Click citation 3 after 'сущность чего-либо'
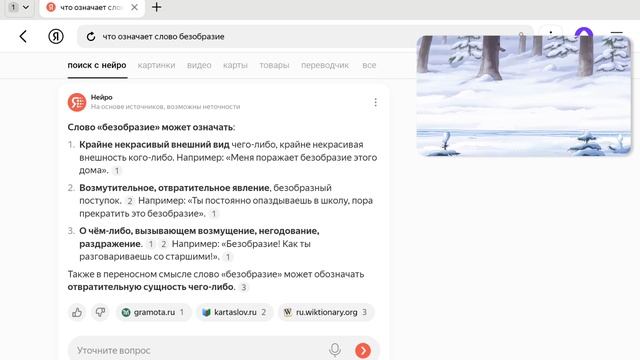640x360 pixels. pos(244,287)
